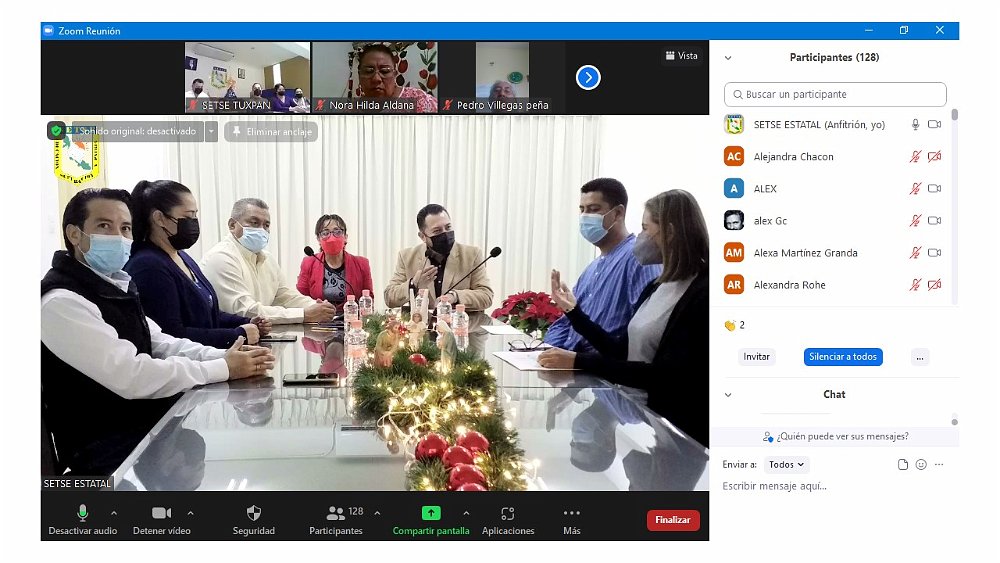Image resolution: width=1000 pixels, height=563 pixels.
Task: Click the participants list scrollbar
Action: click(x=954, y=200)
